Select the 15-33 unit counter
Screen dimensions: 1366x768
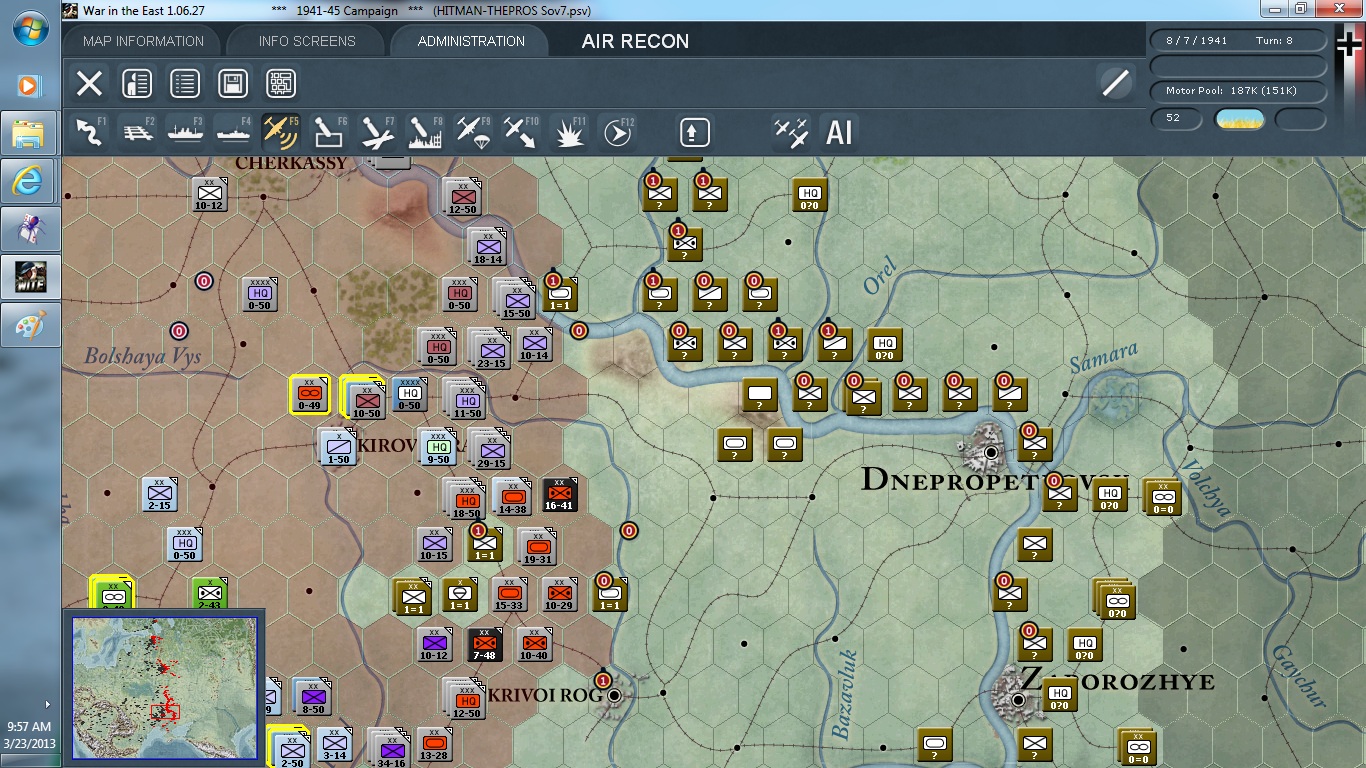click(x=509, y=595)
